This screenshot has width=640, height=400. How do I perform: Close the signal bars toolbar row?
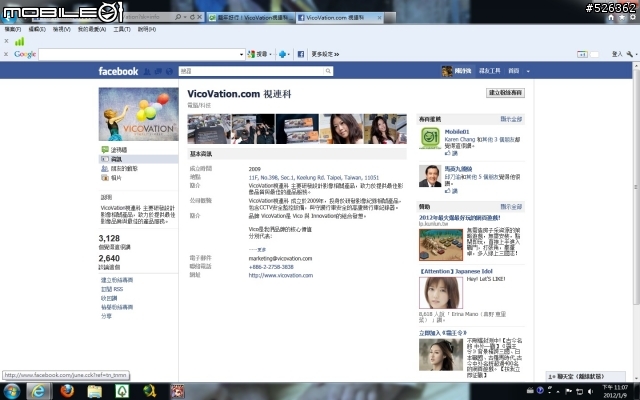tap(6, 41)
